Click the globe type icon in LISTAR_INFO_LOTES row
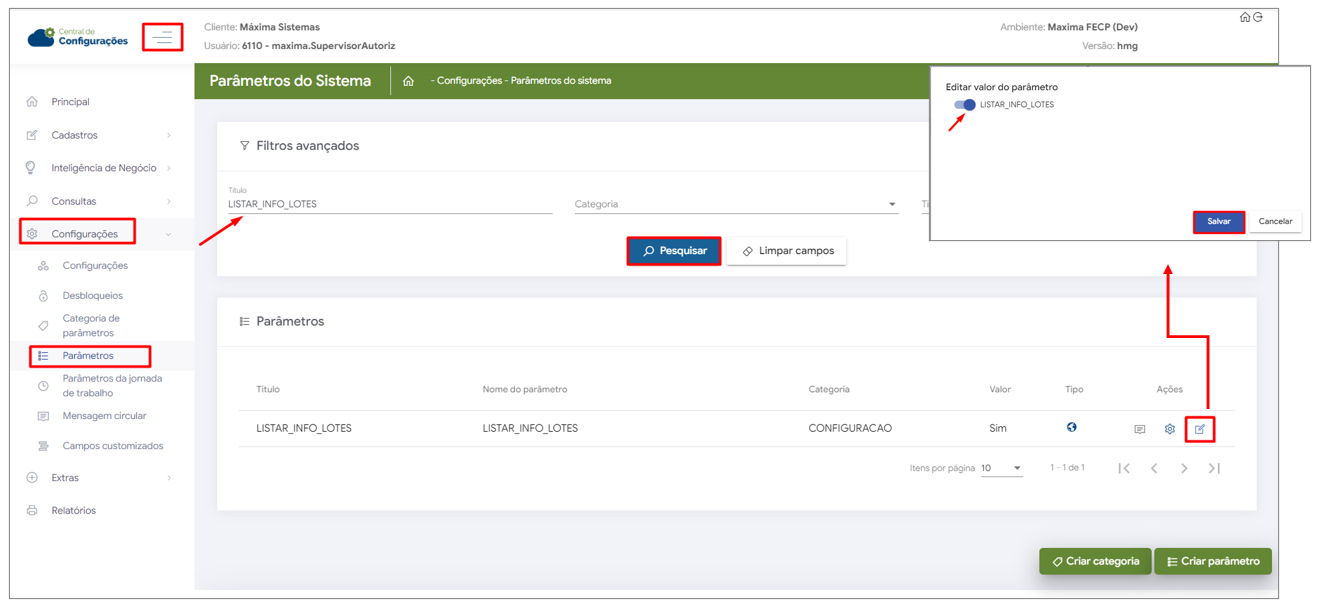Screen dimensions: 1321x605 [x=1072, y=427]
